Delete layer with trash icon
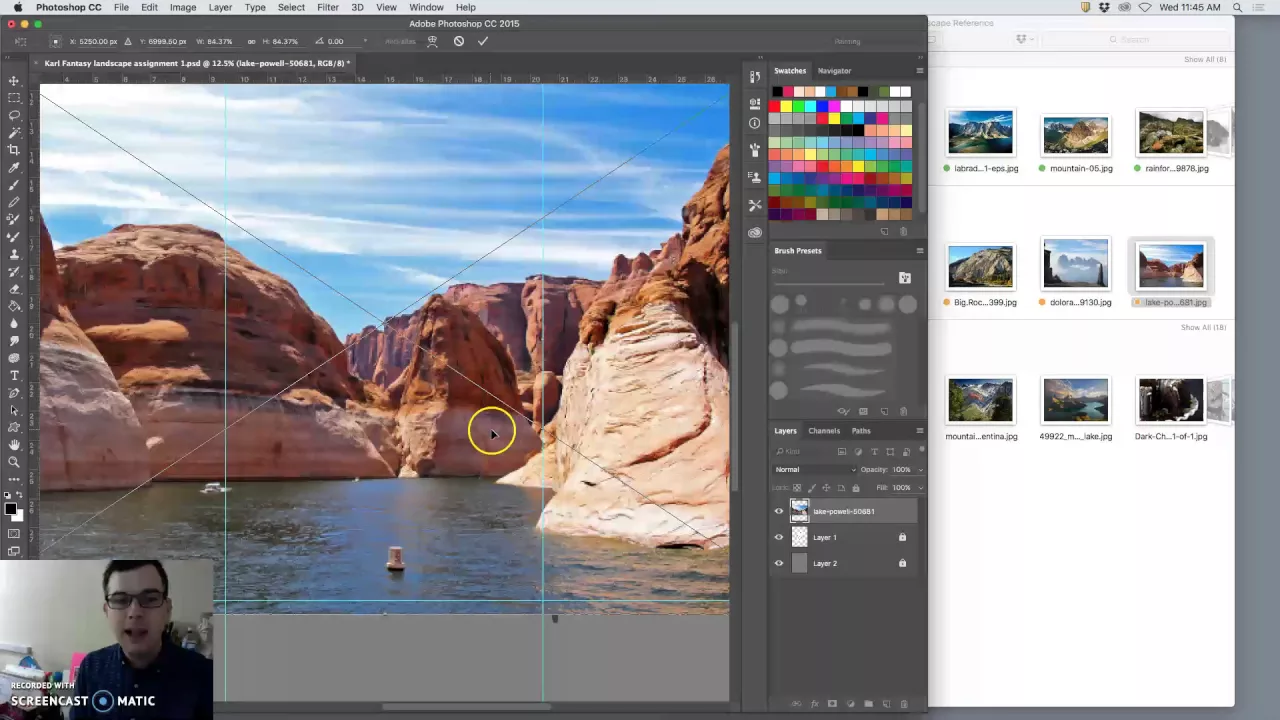The height and width of the screenshot is (720, 1280). (x=904, y=704)
